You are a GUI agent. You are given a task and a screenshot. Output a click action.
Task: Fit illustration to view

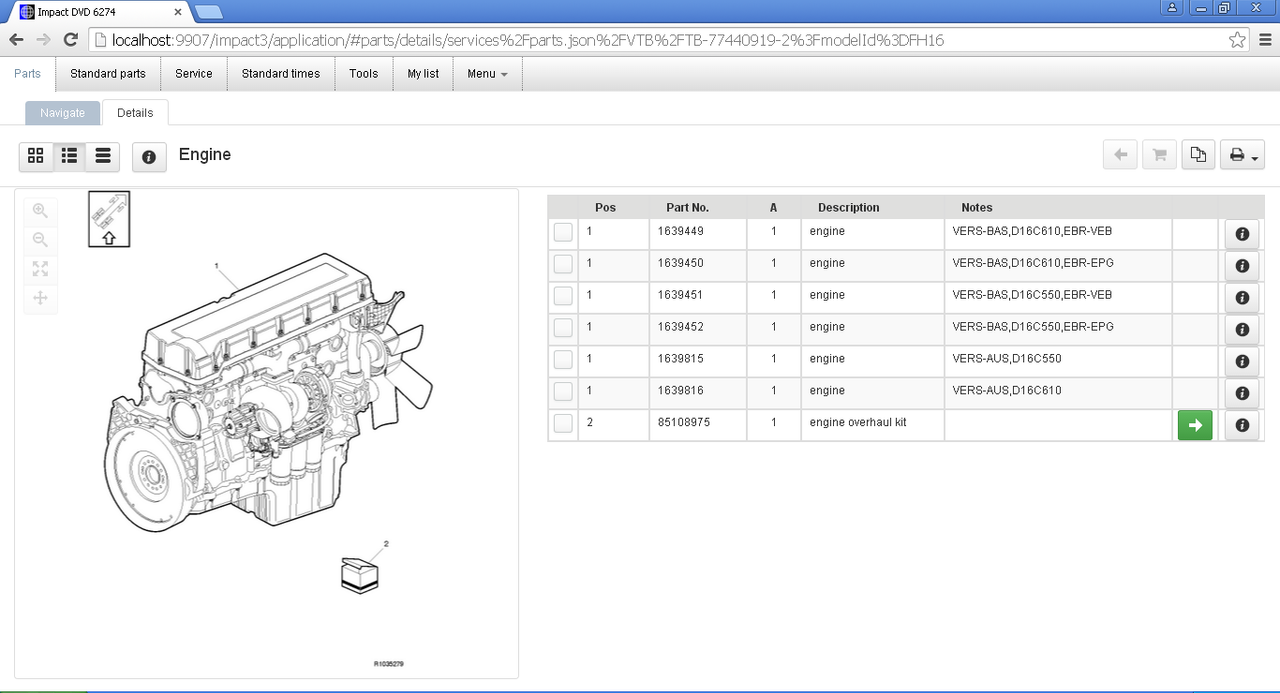(x=40, y=269)
